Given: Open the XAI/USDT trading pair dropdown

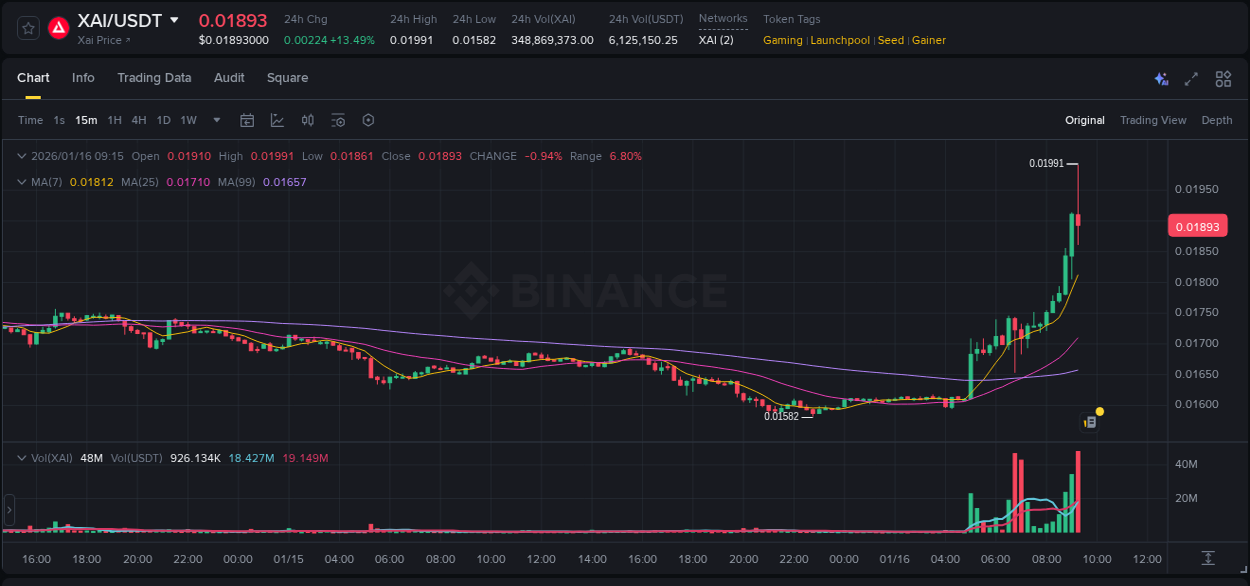Looking at the screenshot, I should pyautogui.click(x=176, y=19).
